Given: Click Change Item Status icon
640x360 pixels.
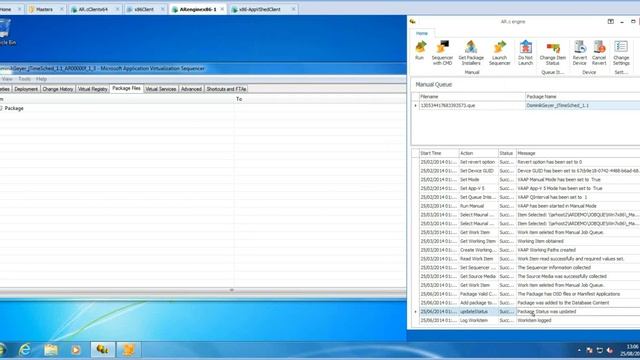Looking at the screenshot, I should click(553, 53).
